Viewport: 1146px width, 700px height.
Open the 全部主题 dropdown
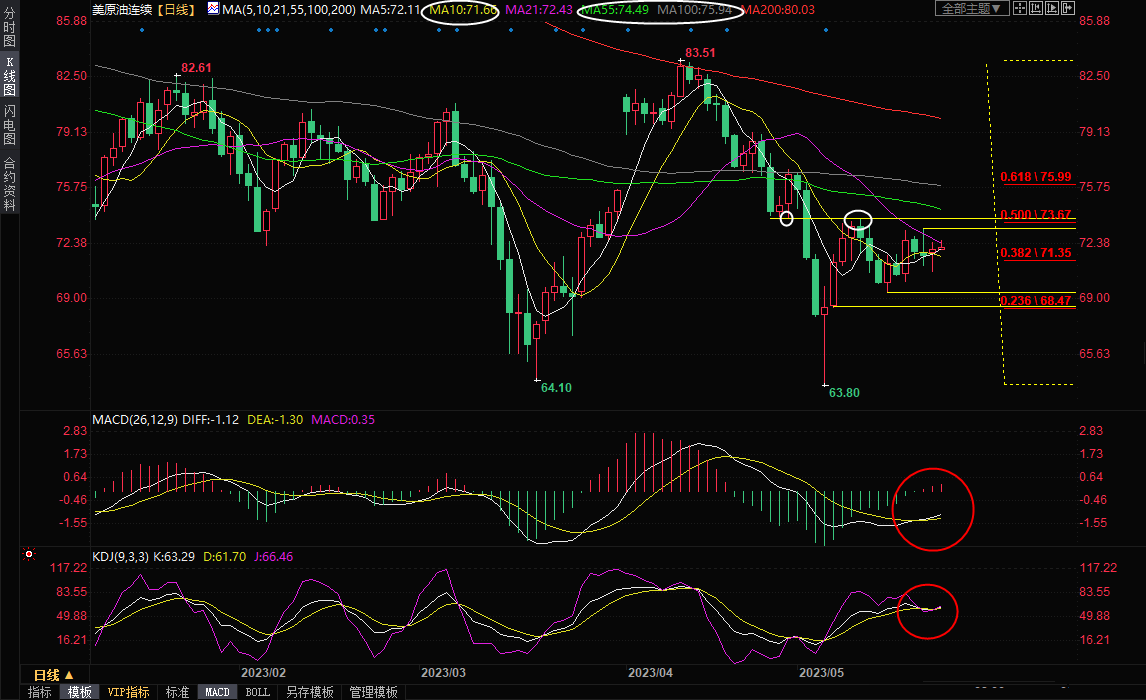tap(967, 9)
